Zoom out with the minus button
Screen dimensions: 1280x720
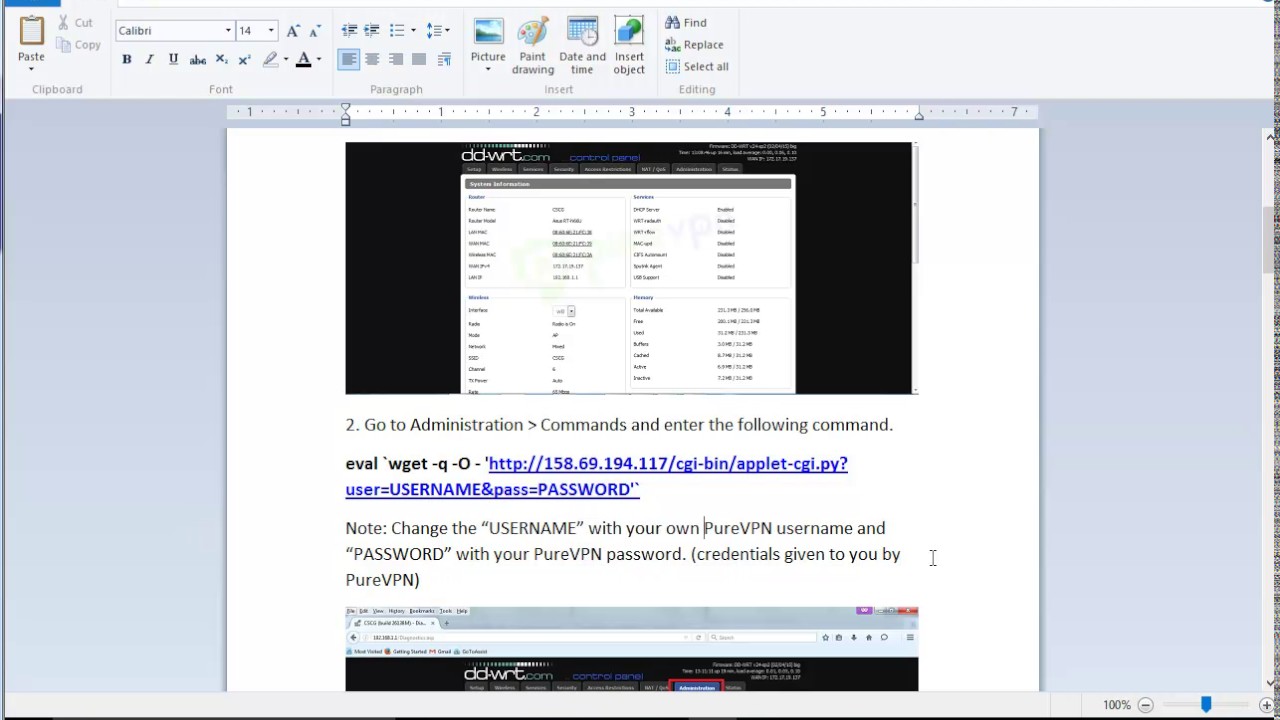click(1146, 705)
